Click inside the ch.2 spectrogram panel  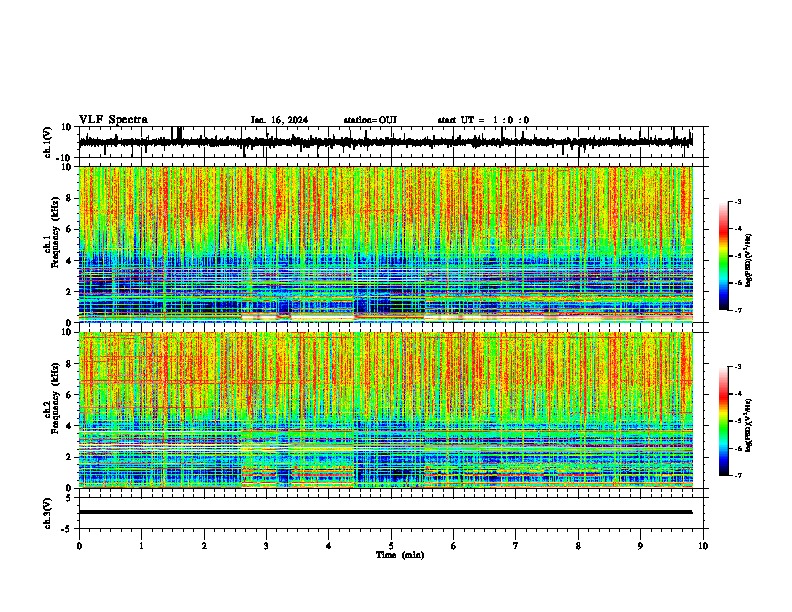point(386,410)
